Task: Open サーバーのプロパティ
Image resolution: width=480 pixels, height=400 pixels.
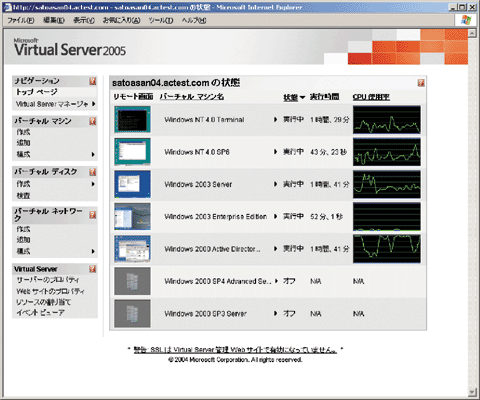Action: (x=48, y=280)
